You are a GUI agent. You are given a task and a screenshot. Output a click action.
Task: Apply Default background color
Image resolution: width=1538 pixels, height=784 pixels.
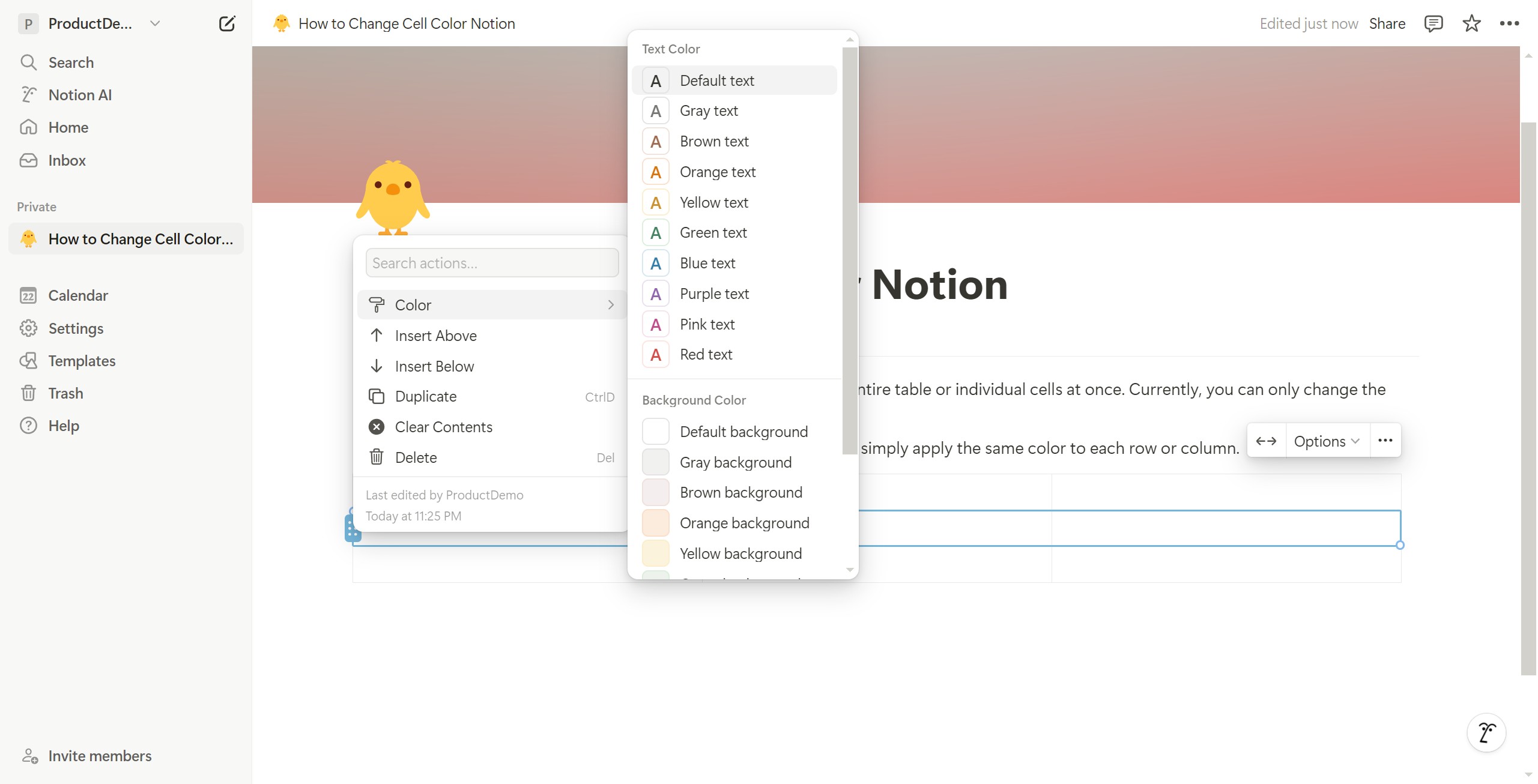click(734, 432)
